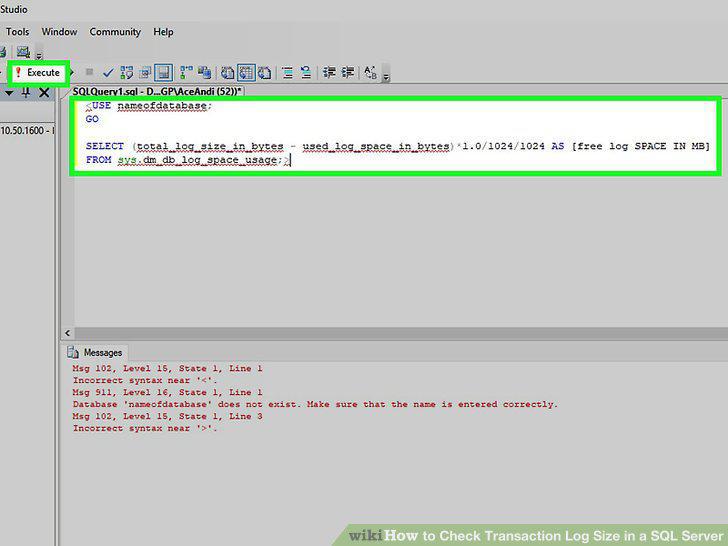This screenshot has width=728, height=546.
Task: Uncomment the selected lines
Action: tap(306, 73)
